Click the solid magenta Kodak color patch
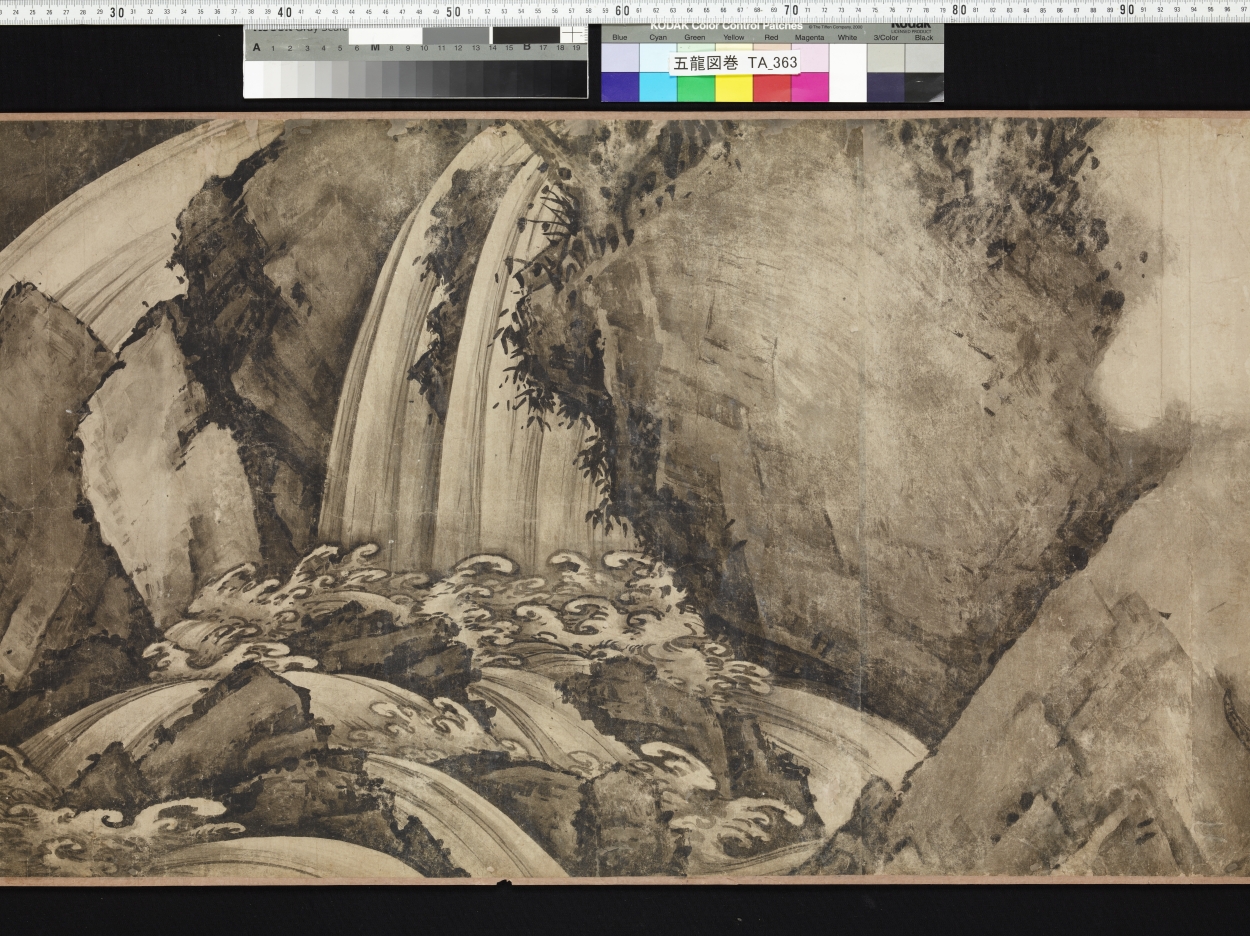 (x=810, y=87)
